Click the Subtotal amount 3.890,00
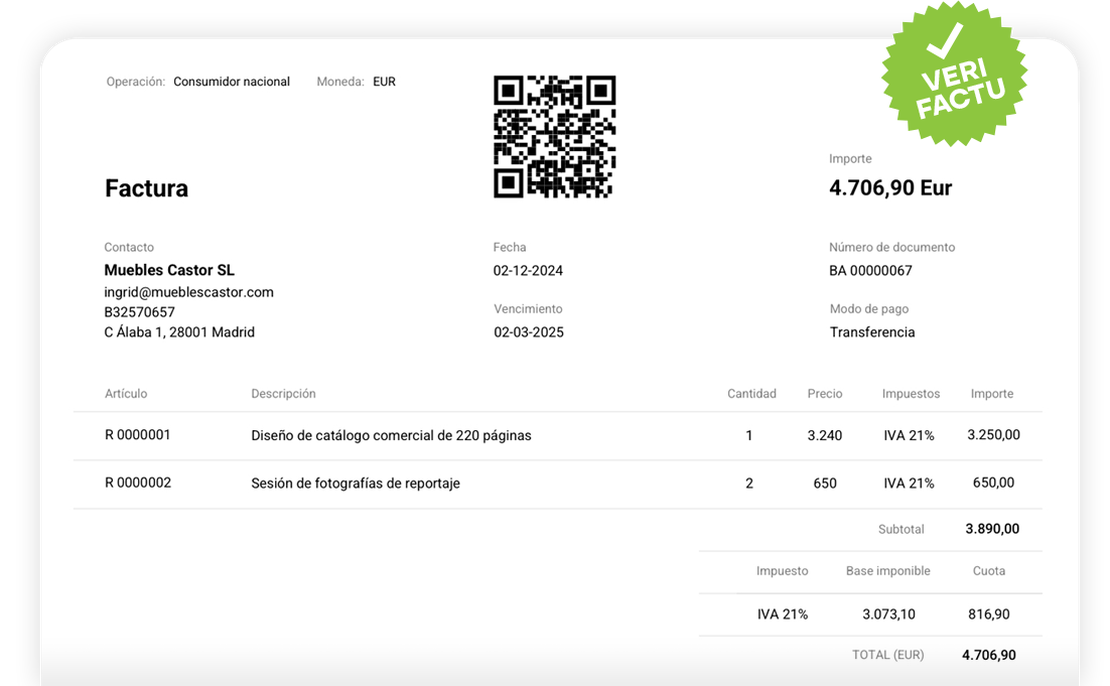Screen dimensions: 1110x686 [992, 529]
